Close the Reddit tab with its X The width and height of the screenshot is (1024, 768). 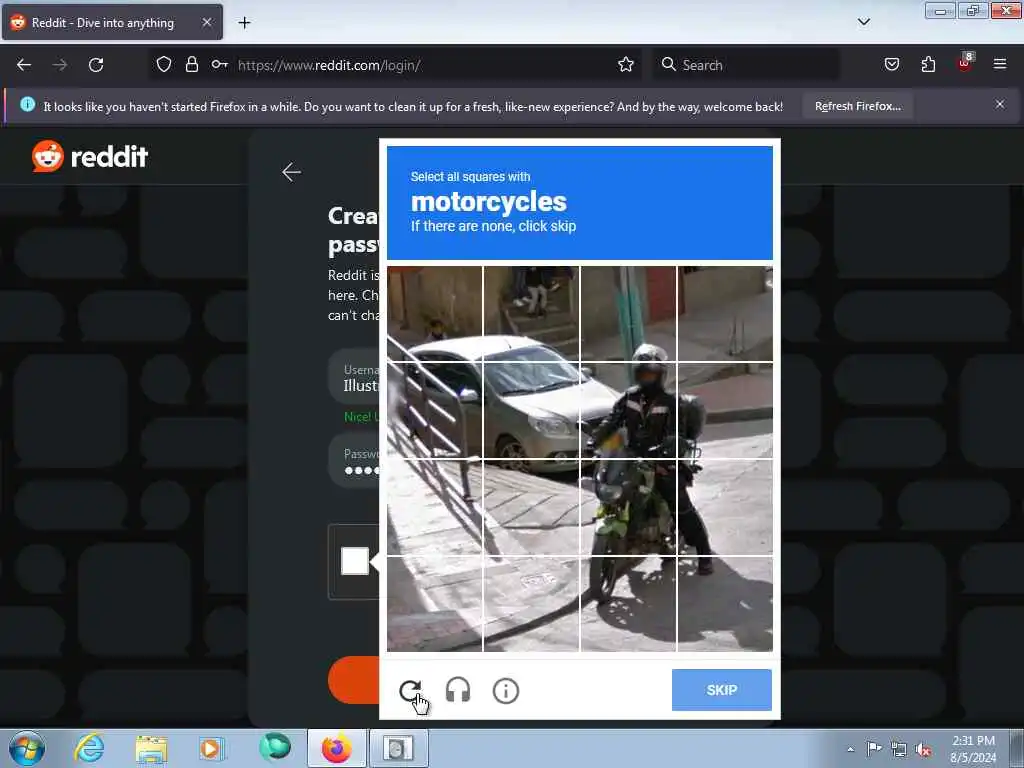(207, 22)
